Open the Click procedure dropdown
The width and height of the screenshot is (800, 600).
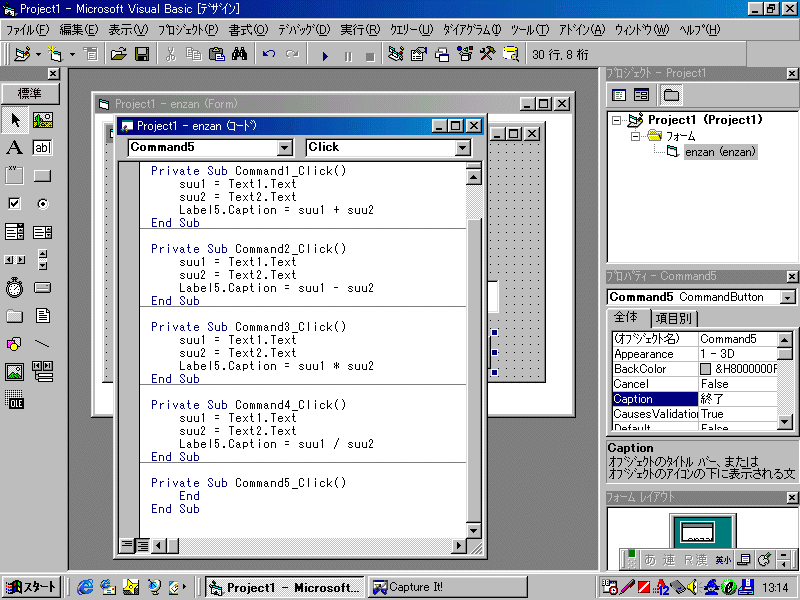point(462,148)
